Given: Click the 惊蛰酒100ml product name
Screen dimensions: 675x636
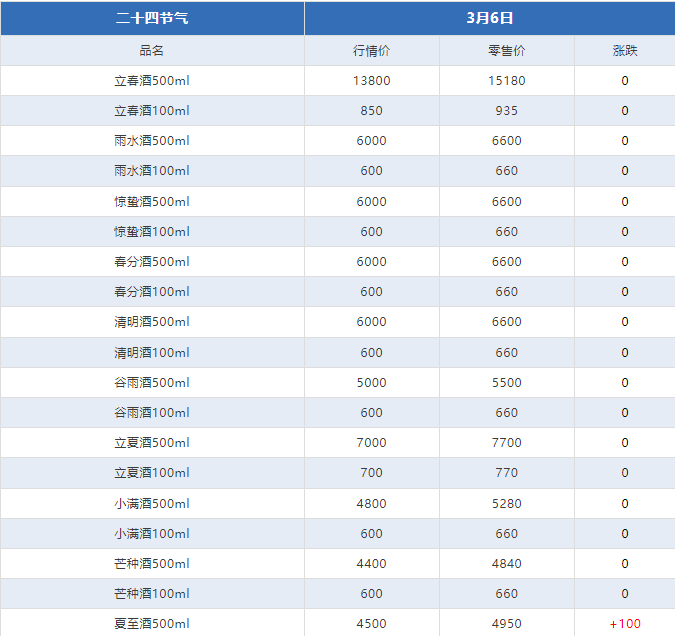Looking at the screenshot, I should [x=152, y=232].
